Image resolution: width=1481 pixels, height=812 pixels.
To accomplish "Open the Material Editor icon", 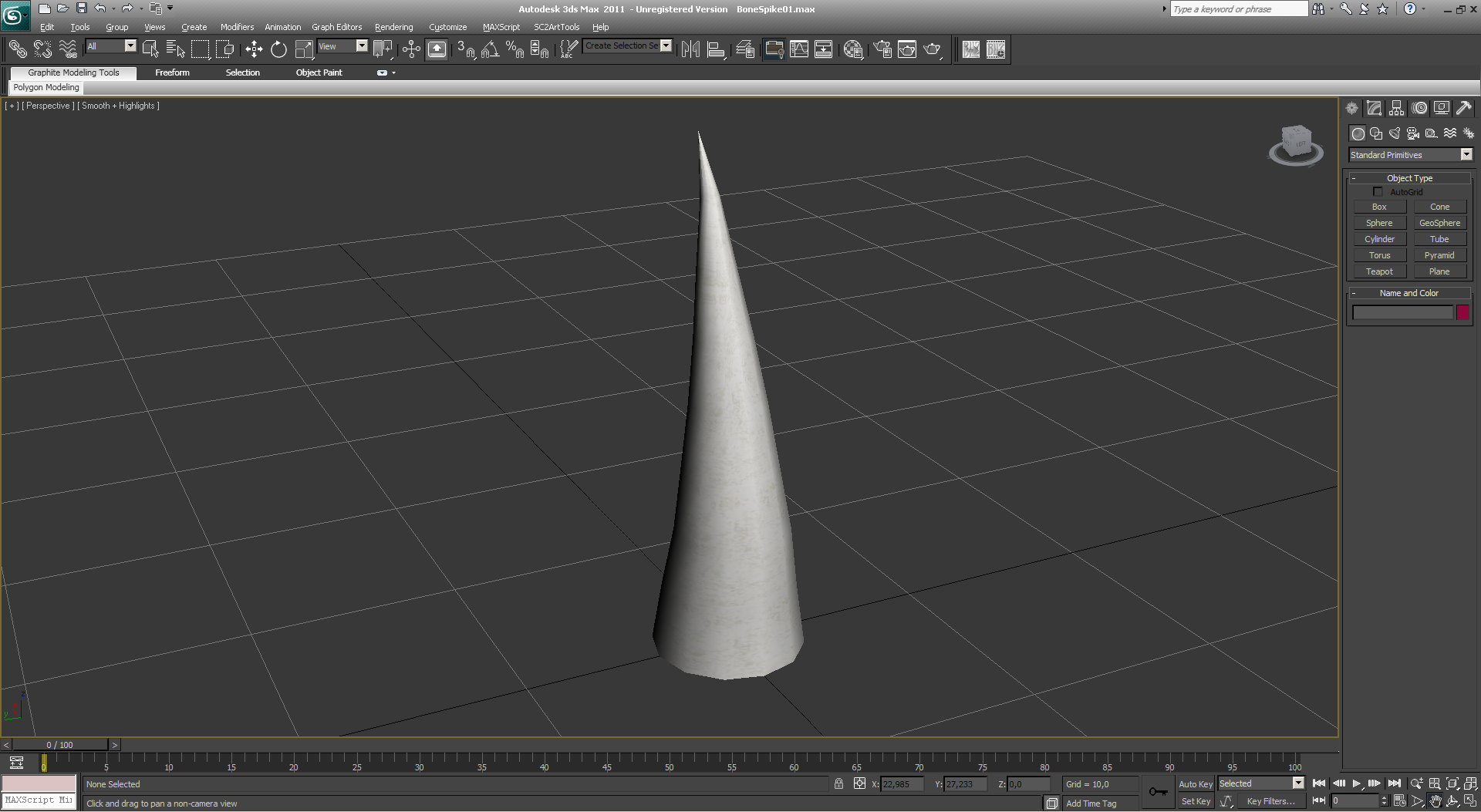I will coord(852,50).
